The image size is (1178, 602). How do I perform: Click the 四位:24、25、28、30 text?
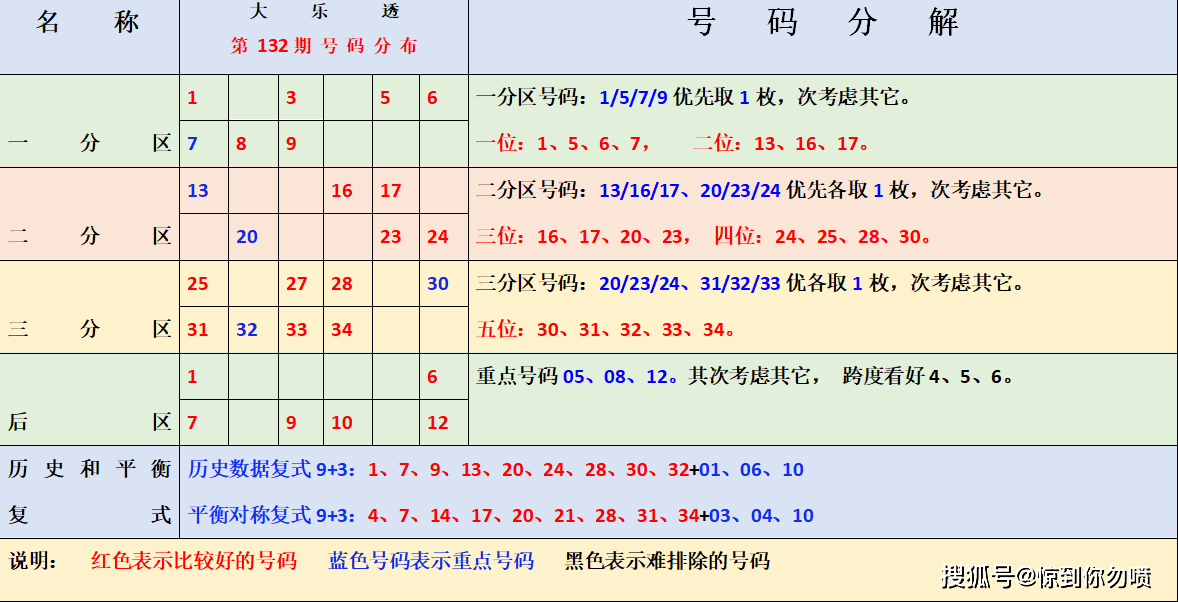(823, 237)
